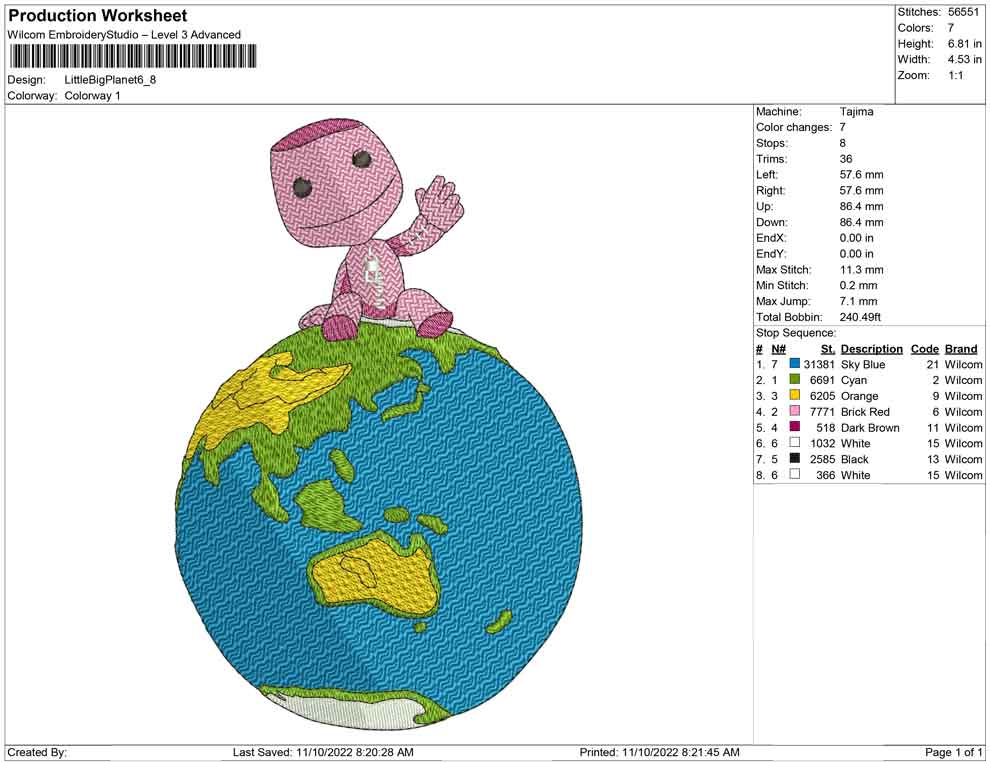990x762 pixels.
Task: Click the 'Page 1 of 1' indicator
Action: (x=953, y=752)
